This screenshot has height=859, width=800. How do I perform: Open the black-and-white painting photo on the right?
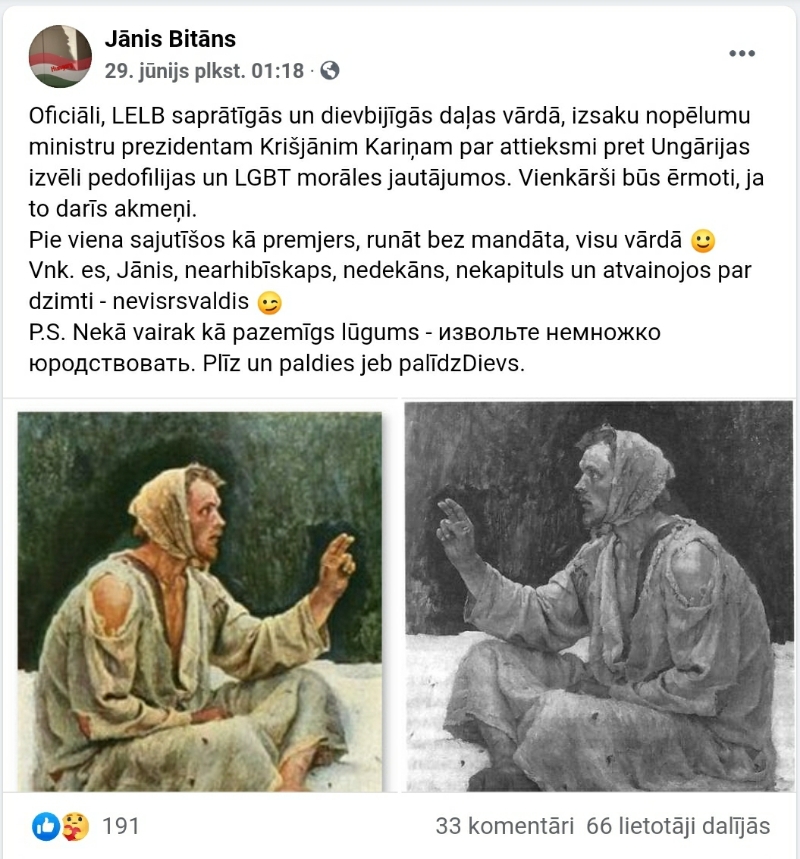pyautogui.click(x=599, y=596)
